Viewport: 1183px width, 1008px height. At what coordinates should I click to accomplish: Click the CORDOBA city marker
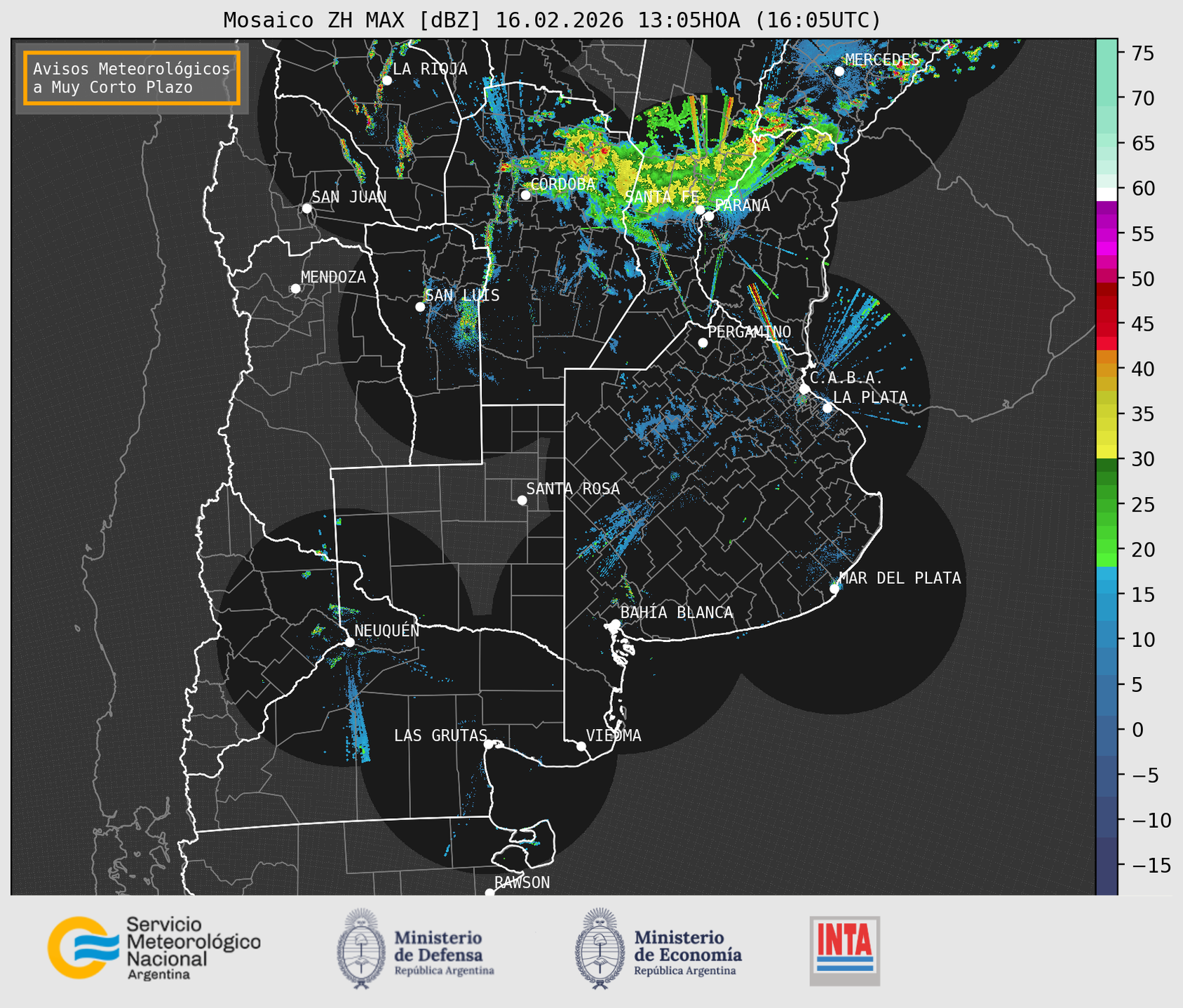coord(526,195)
